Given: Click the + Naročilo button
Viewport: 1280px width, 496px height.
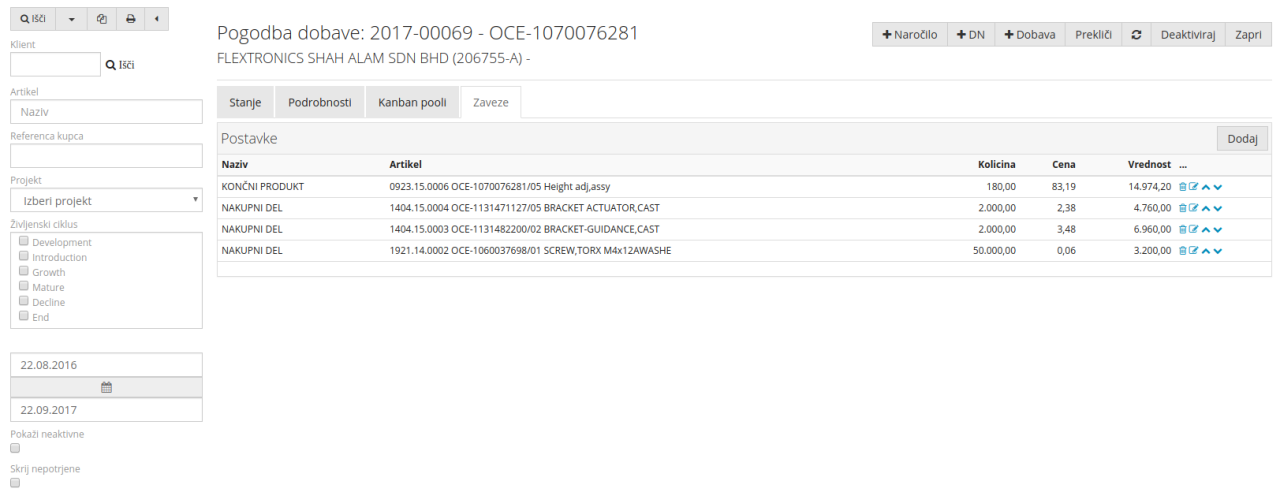Looking at the screenshot, I should click(909, 34).
